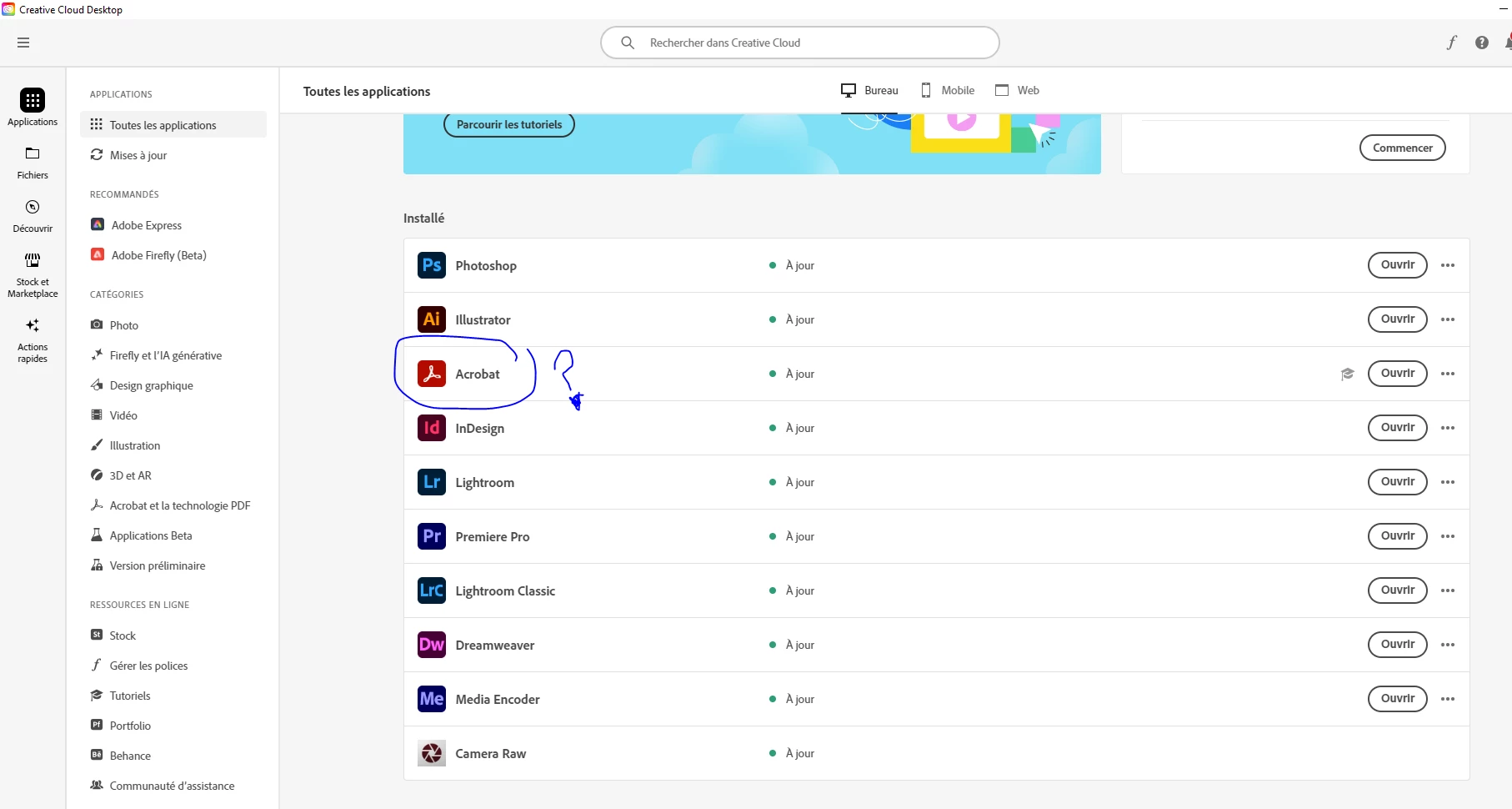The width and height of the screenshot is (1512, 809).
Task: Open Actions rapides in the left rail
Action: pyautogui.click(x=33, y=340)
